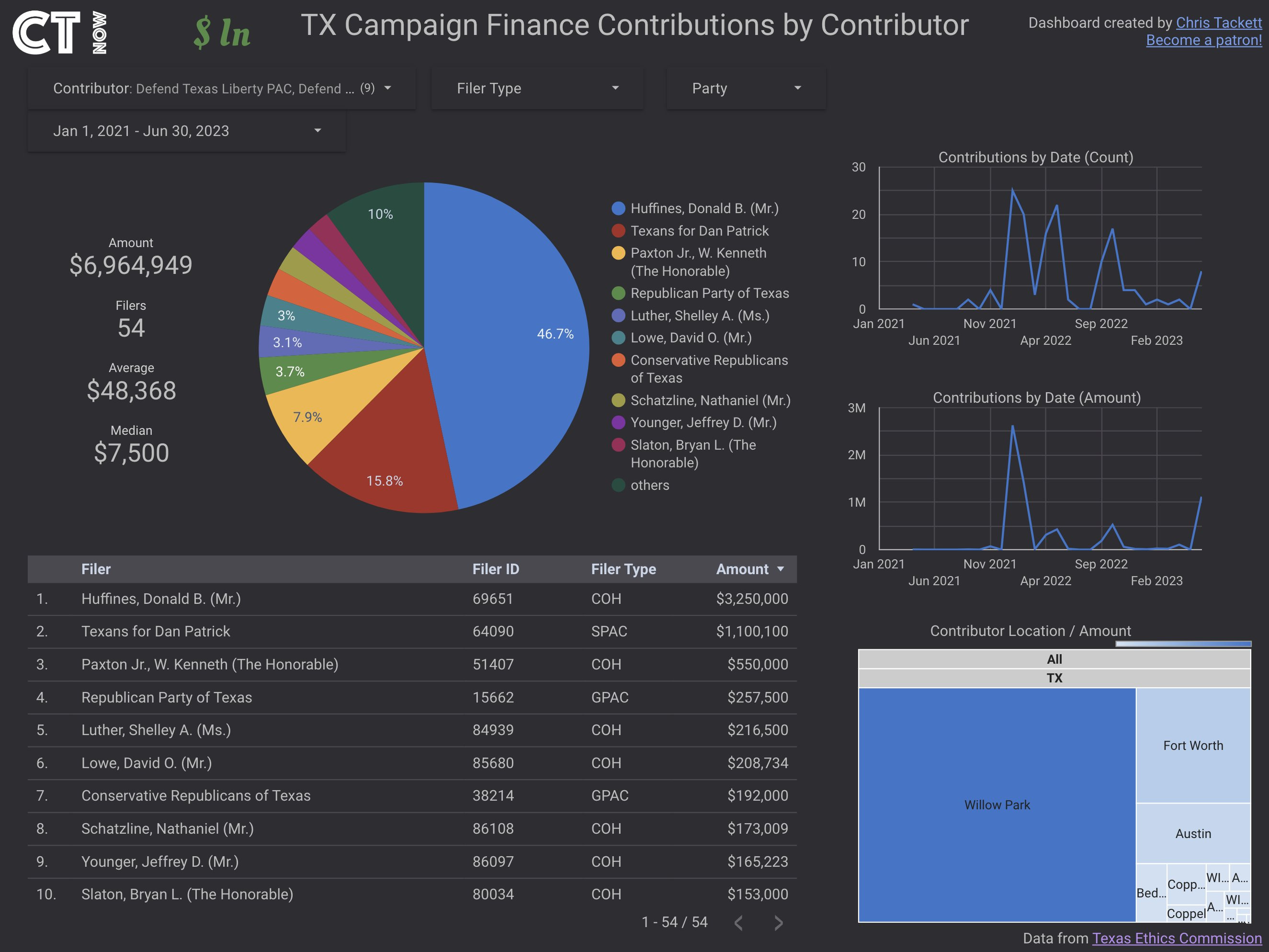Sort table by Filer column header

coord(96,569)
